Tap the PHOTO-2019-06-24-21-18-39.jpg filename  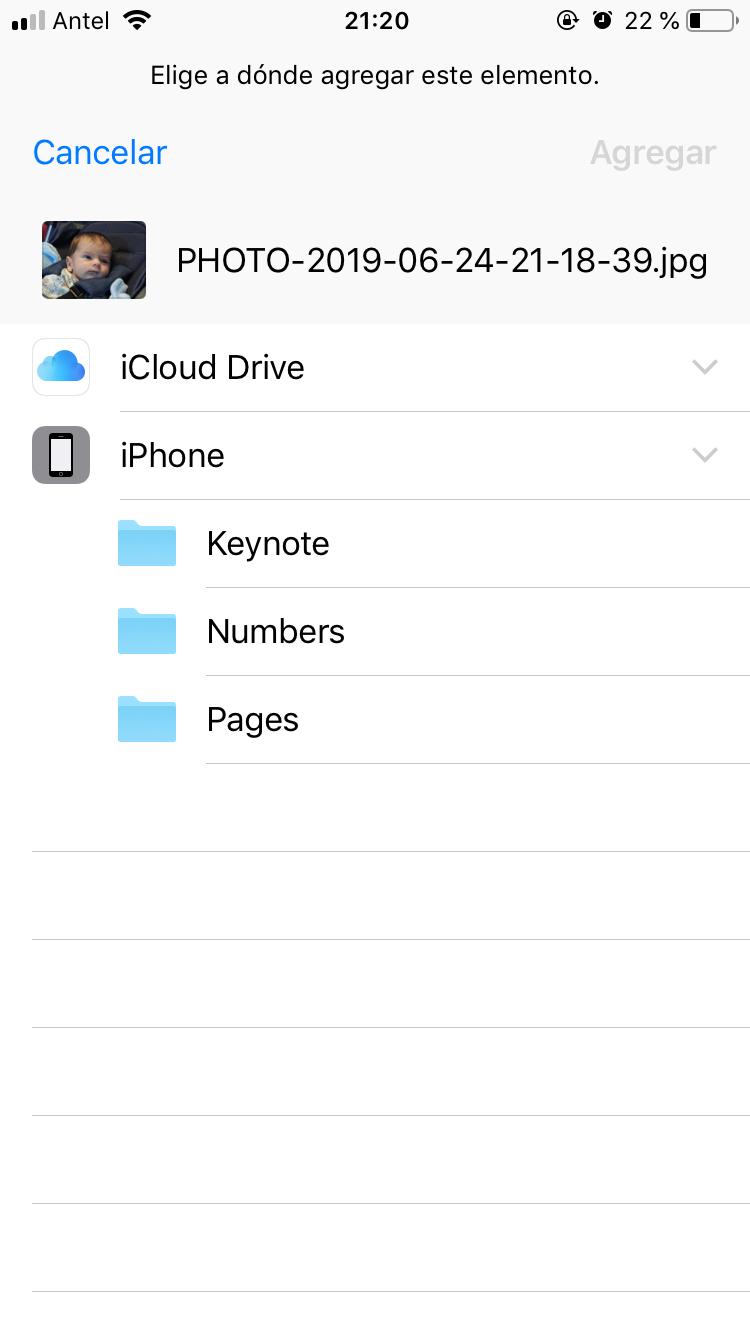(442, 261)
